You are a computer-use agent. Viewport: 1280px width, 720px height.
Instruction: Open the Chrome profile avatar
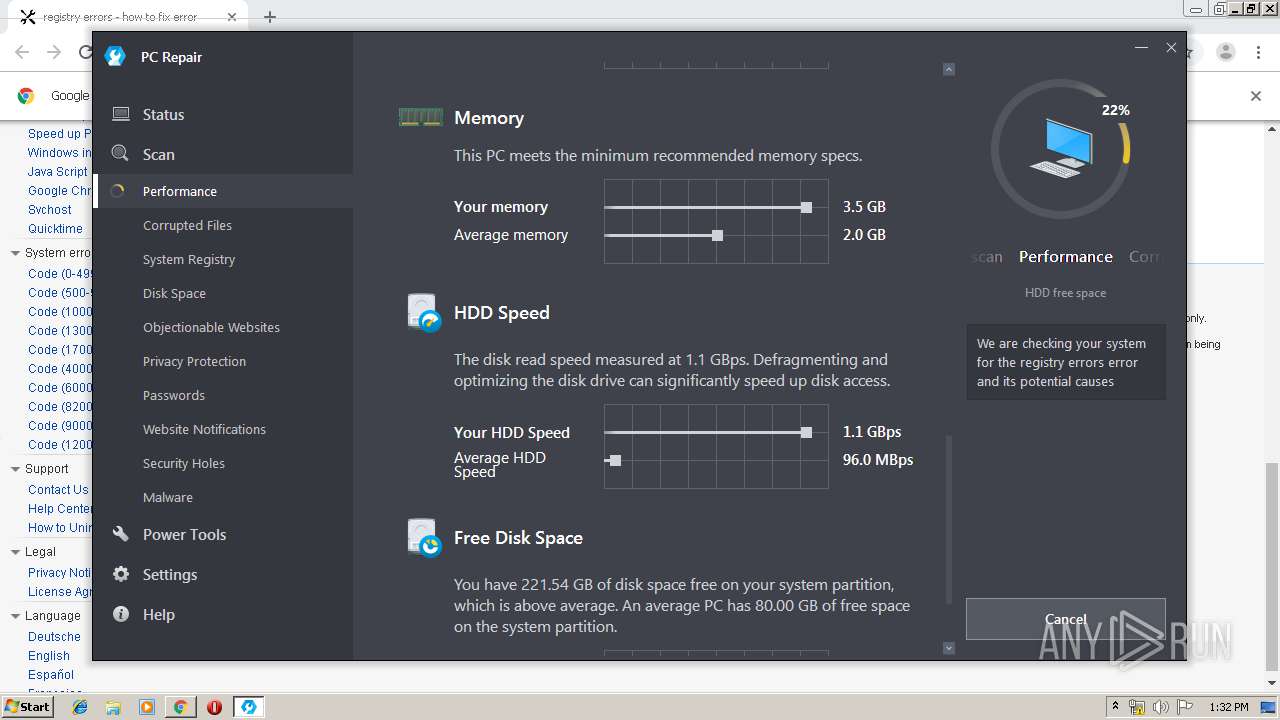1225,52
